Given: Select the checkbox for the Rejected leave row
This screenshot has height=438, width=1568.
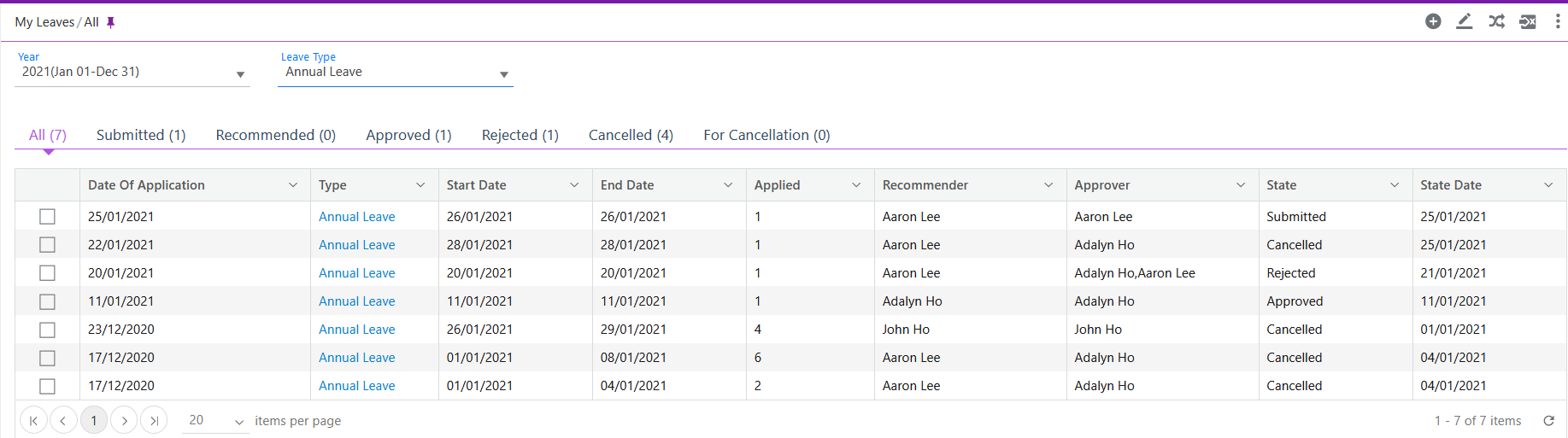Looking at the screenshot, I should pos(47,273).
